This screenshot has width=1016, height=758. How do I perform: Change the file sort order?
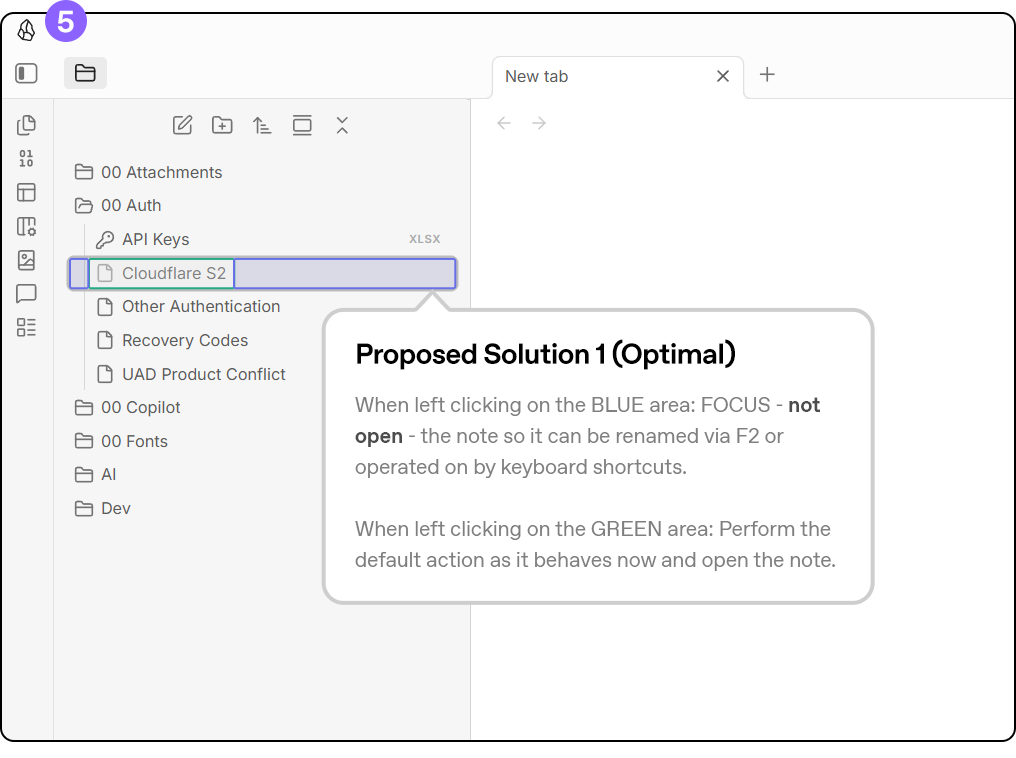coord(262,125)
